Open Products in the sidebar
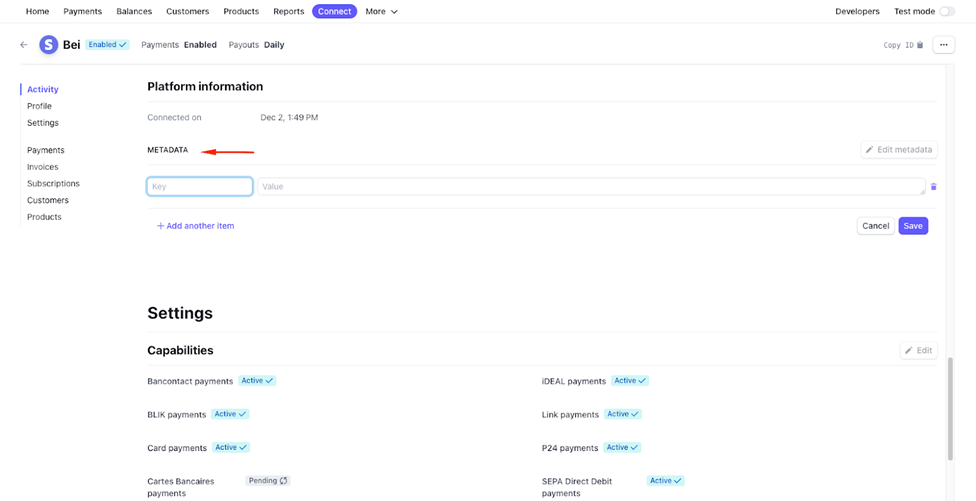Viewport: 976px width, 501px height. [44, 217]
